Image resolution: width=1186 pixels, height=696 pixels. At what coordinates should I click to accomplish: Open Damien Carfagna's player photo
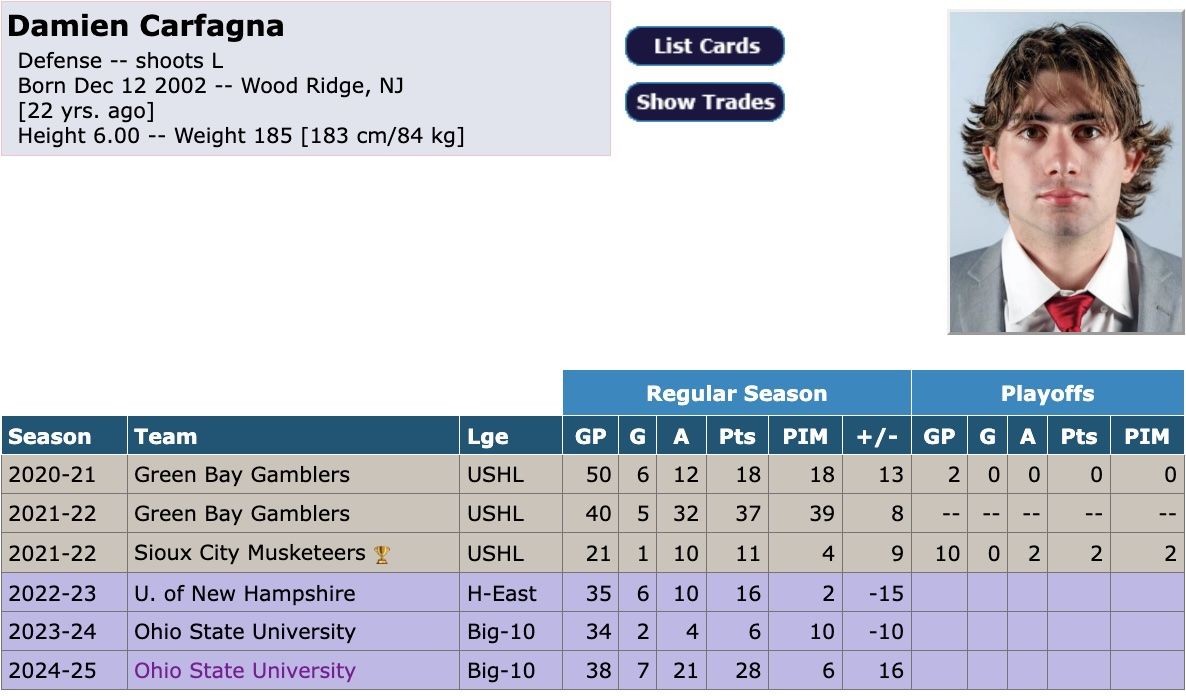click(x=1065, y=172)
